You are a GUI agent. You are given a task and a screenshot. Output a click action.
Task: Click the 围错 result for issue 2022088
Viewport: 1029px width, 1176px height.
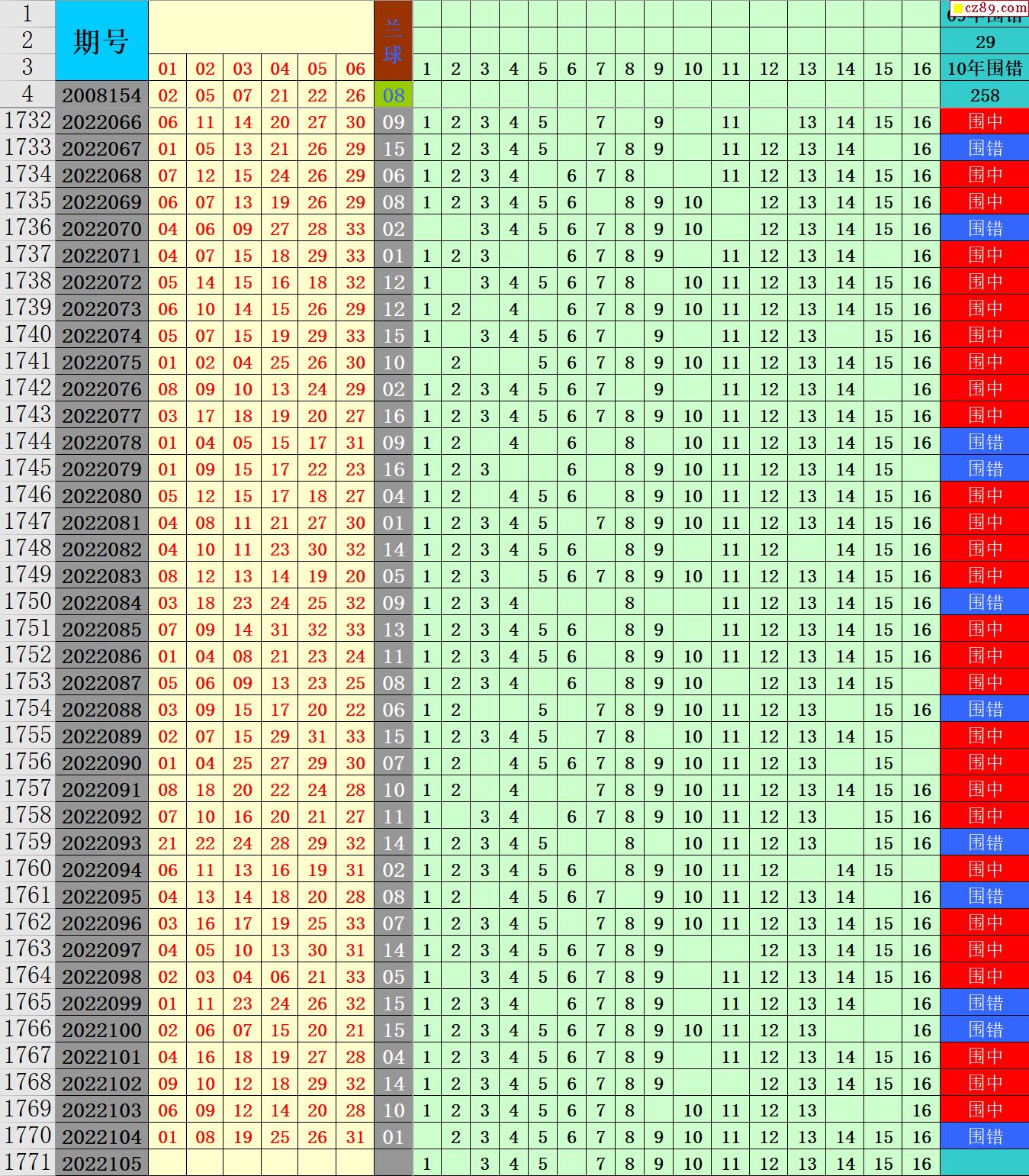(x=984, y=709)
